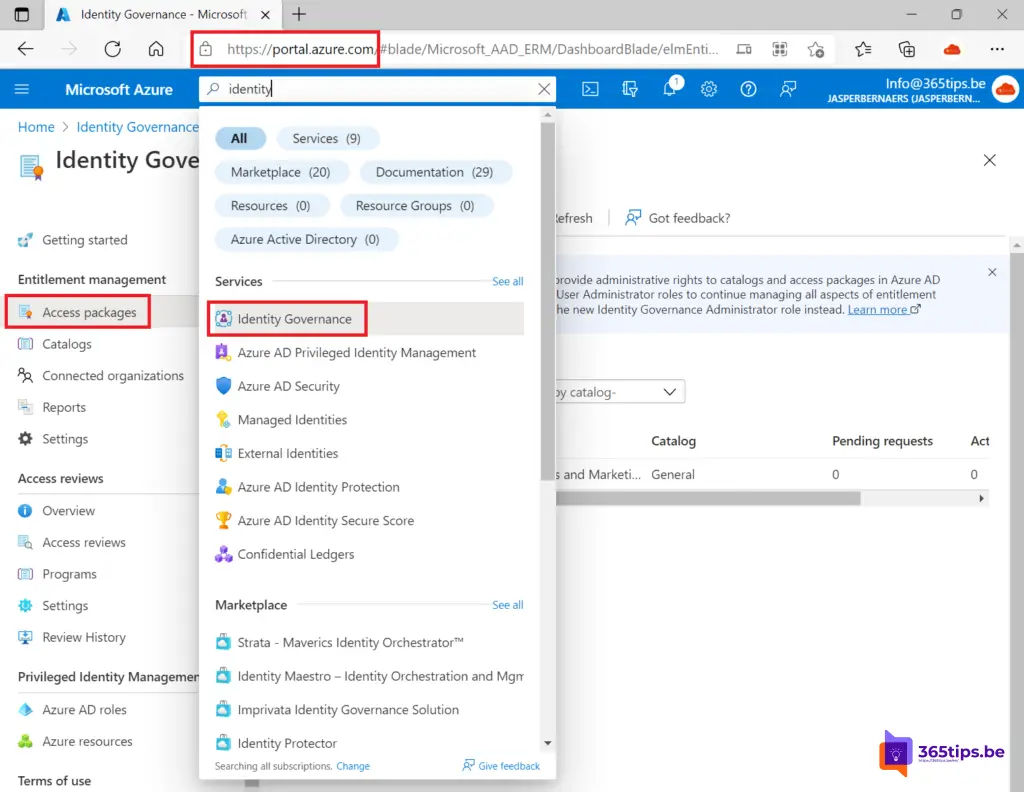This screenshot has width=1024, height=792.
Task: Add this page to favorites
Action: pos(816,49)
